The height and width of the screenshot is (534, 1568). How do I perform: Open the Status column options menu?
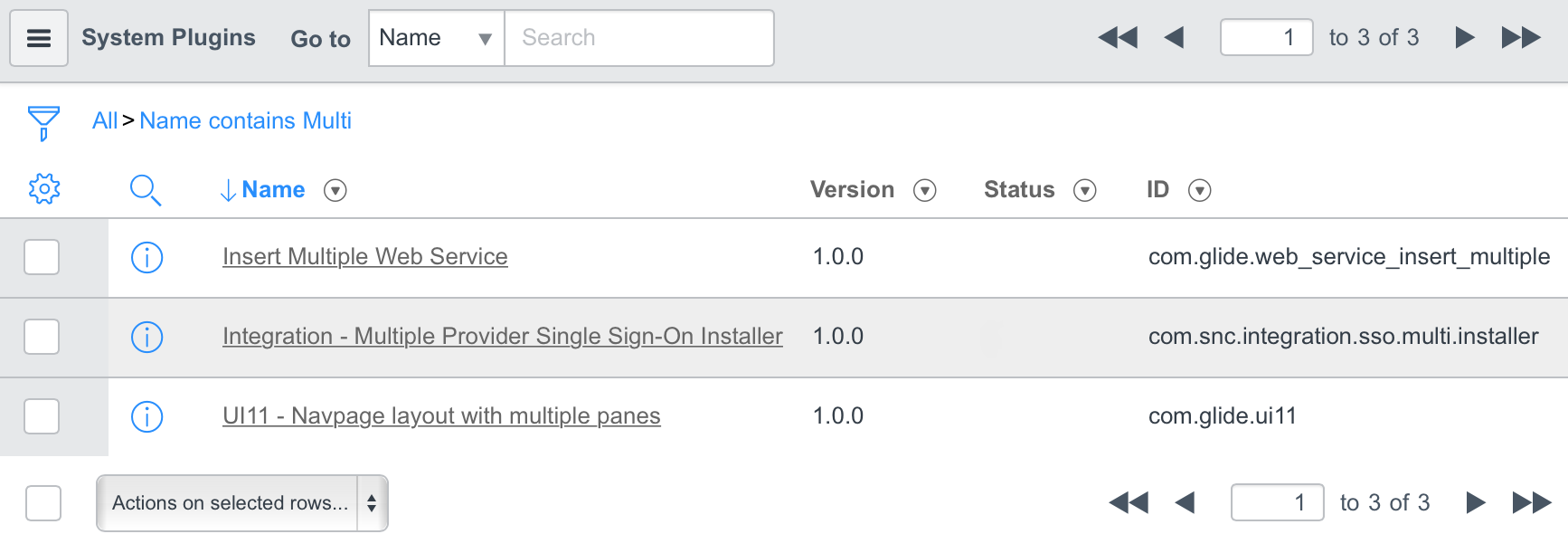[x=1084, y=190]
